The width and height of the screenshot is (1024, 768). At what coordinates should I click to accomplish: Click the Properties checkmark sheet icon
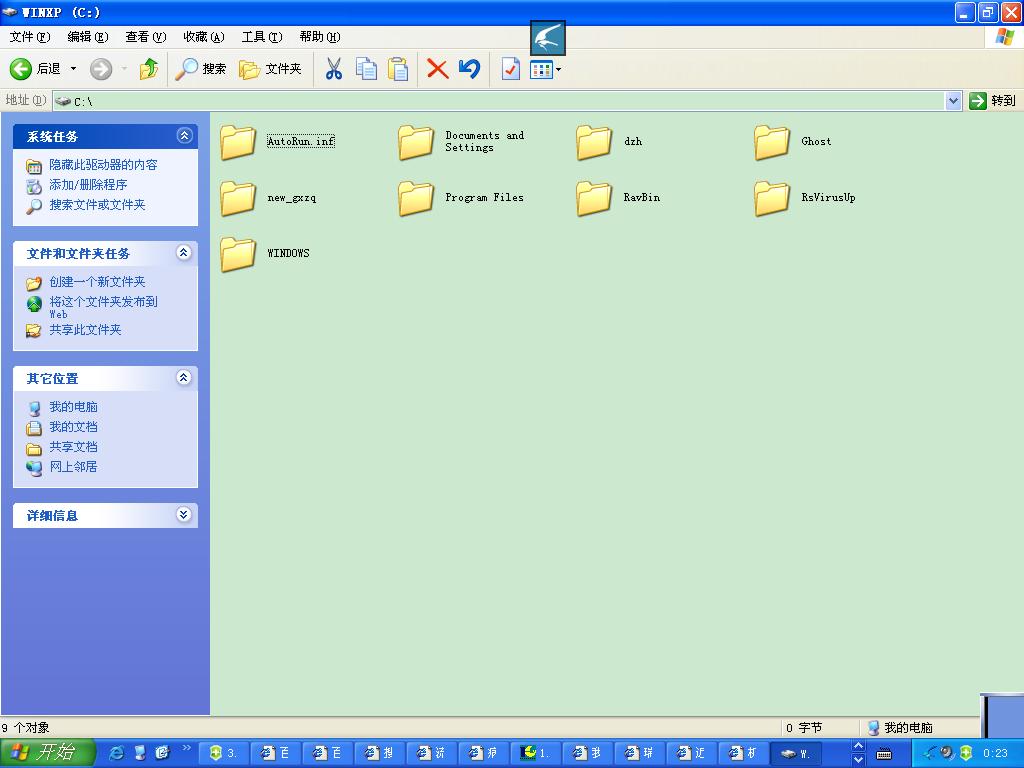pos(510,69)
